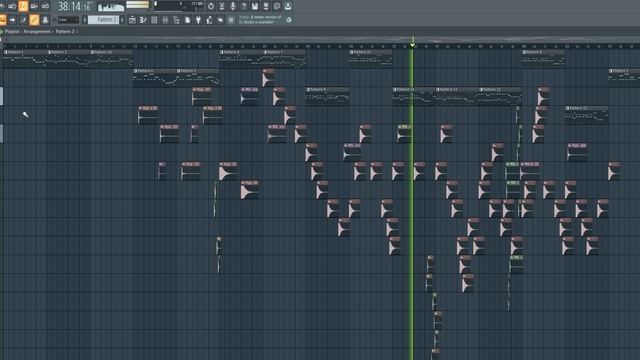Viewport: 640px width, 360px height.
Task: Click Arrangement in the playlist breadcrumb
Action: tap(37, 31)
